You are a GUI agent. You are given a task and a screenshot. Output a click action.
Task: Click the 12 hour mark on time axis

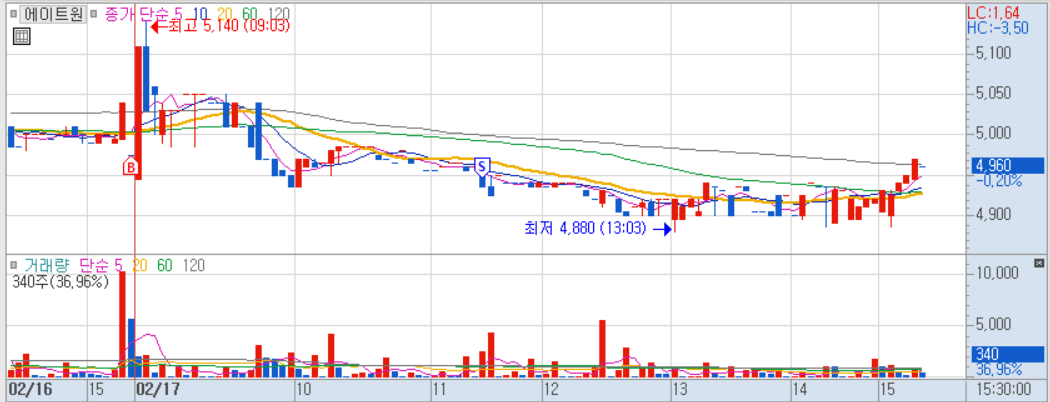pyautogui.click(x=550, y=389)
